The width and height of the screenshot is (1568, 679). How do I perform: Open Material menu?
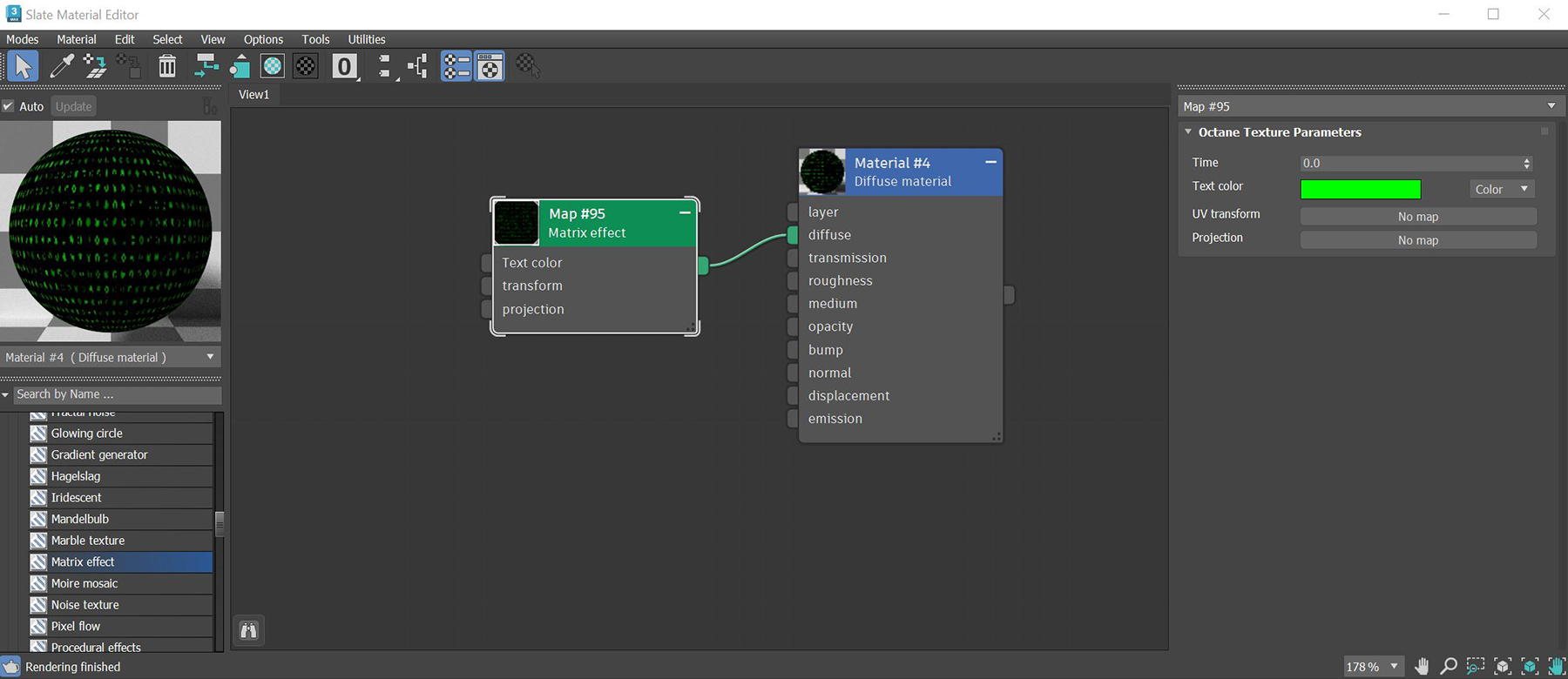point(77,39)
